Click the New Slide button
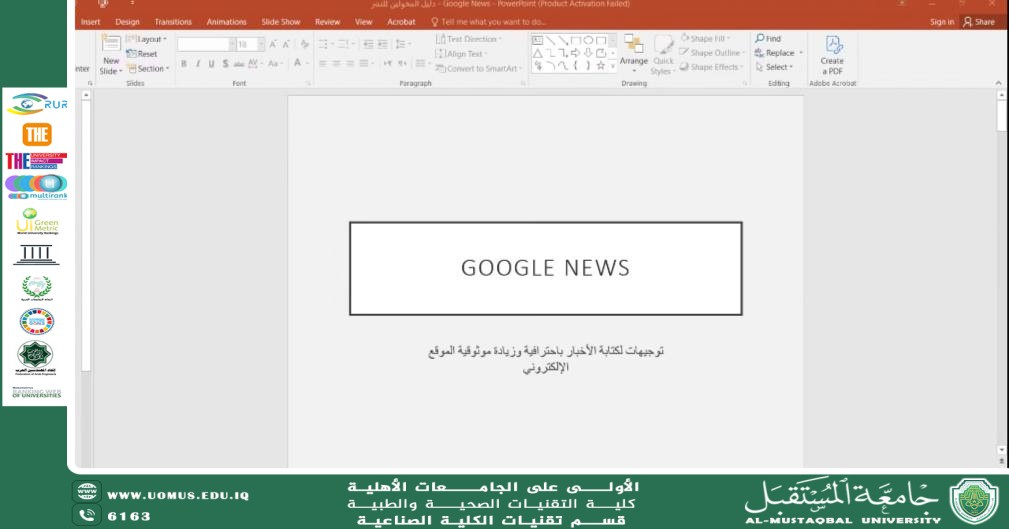The image size is (1009, 529). click(x=111, y=55)
